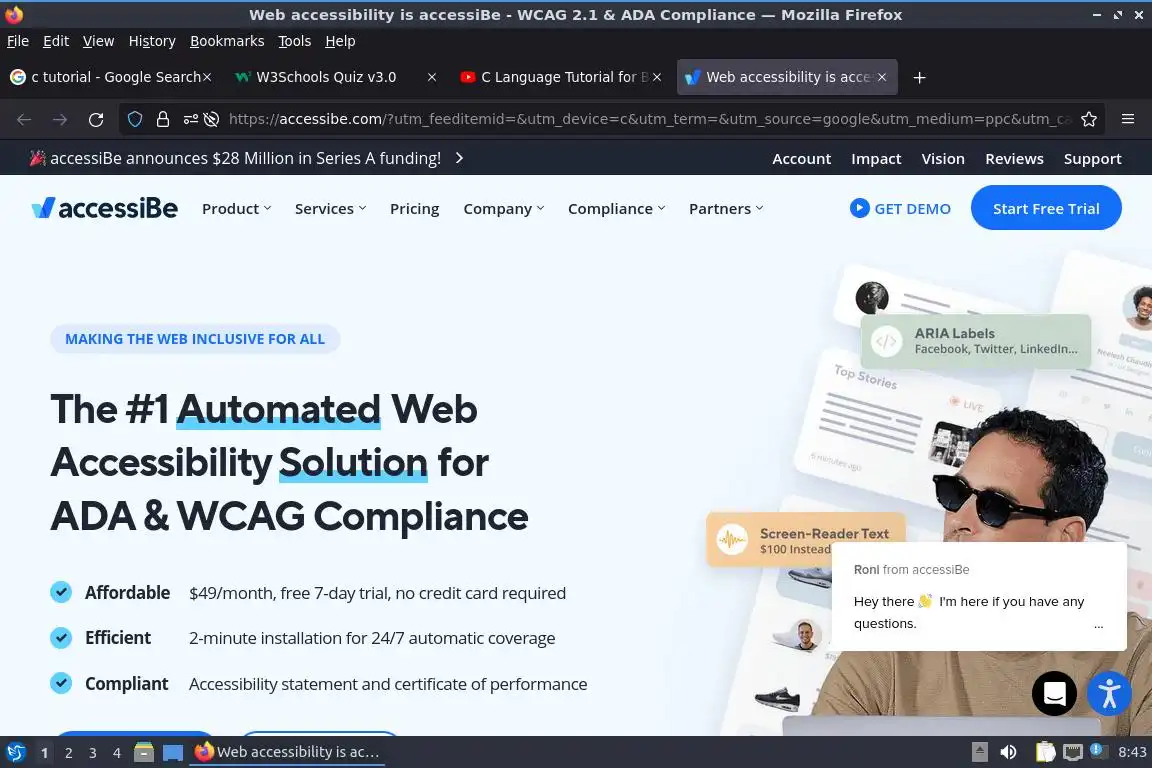Open the chat messenger launcher icon
Screen dimensions: 1152x768
1054,693
